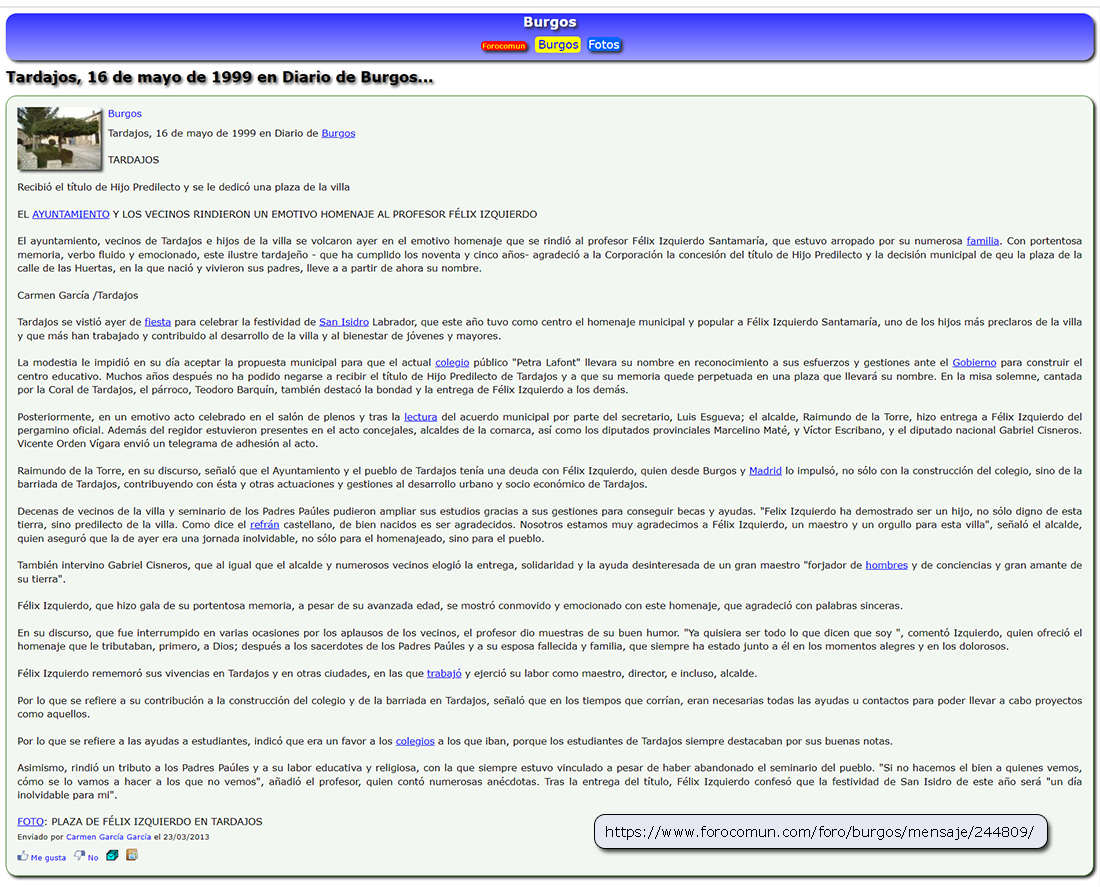Open the Gobierno link

coord(974,363)
